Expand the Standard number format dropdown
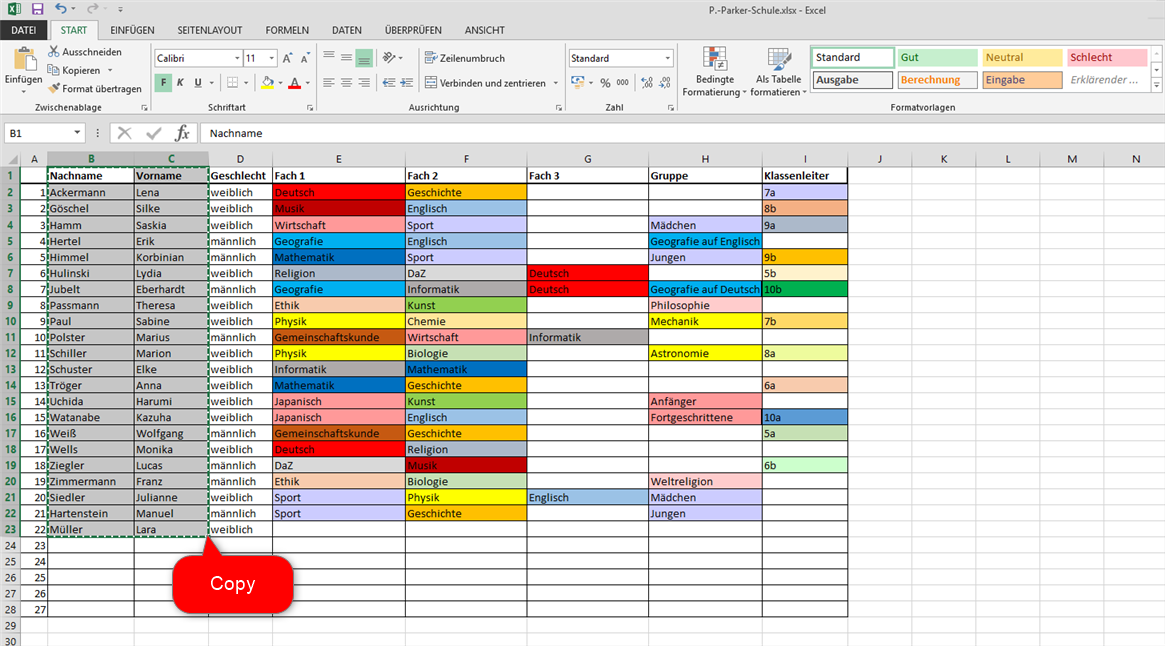Viewport: 1165px width, 646px height. coord(667,58)
